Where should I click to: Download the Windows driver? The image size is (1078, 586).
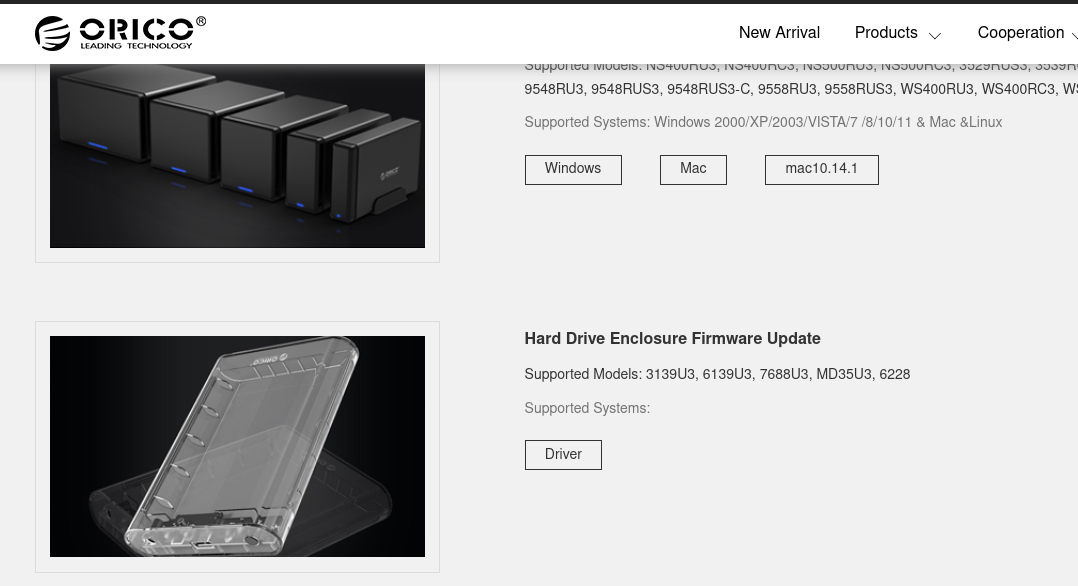coord(573,169)
